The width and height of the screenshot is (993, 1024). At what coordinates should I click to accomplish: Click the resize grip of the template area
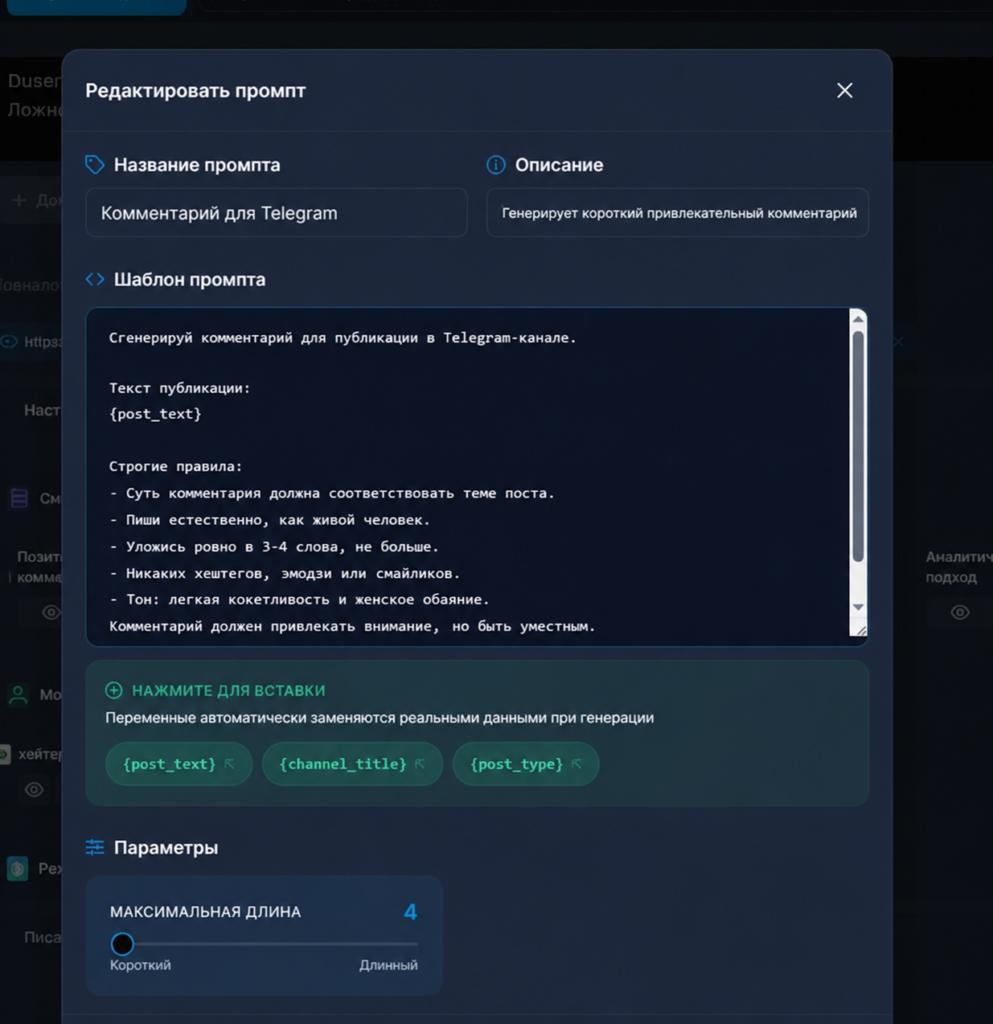[x=861, y=630]
